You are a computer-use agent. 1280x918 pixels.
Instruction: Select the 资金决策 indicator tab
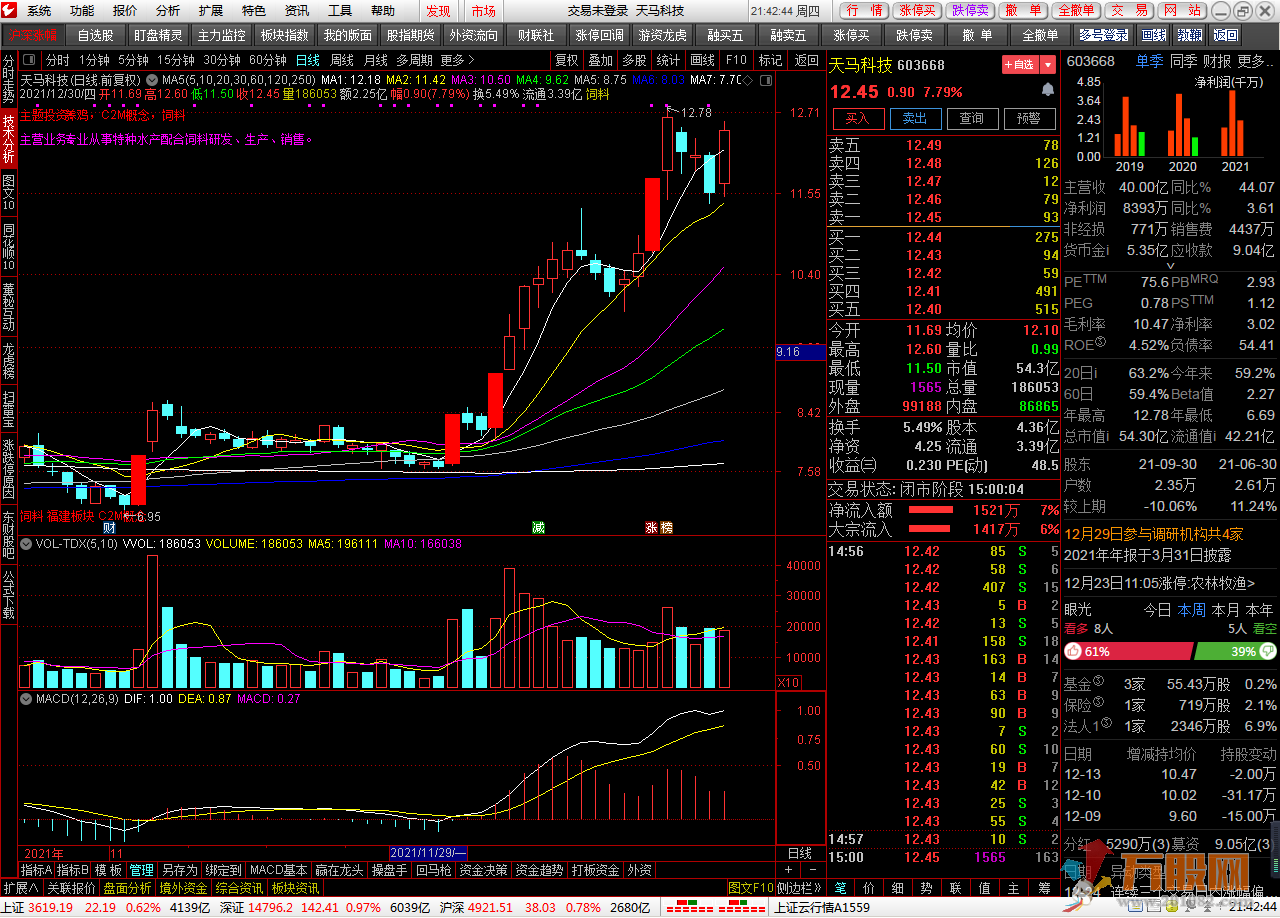(x=484, y=870)
